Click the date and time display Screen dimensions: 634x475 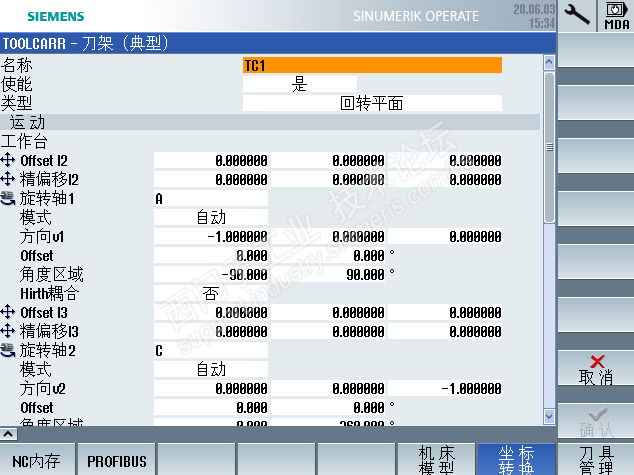tap(535, 16)
